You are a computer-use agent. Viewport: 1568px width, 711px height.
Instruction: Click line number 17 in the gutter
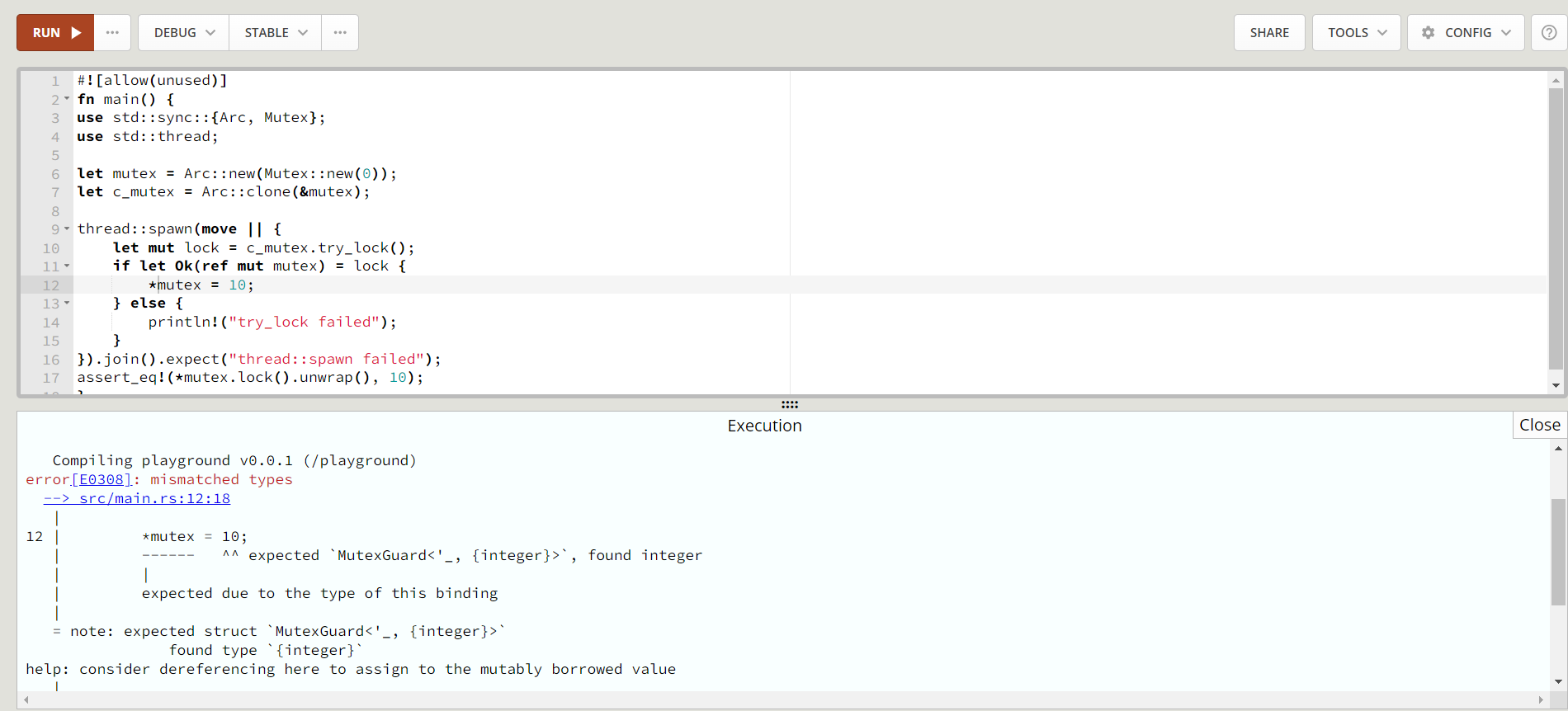(x=51, y=378)
